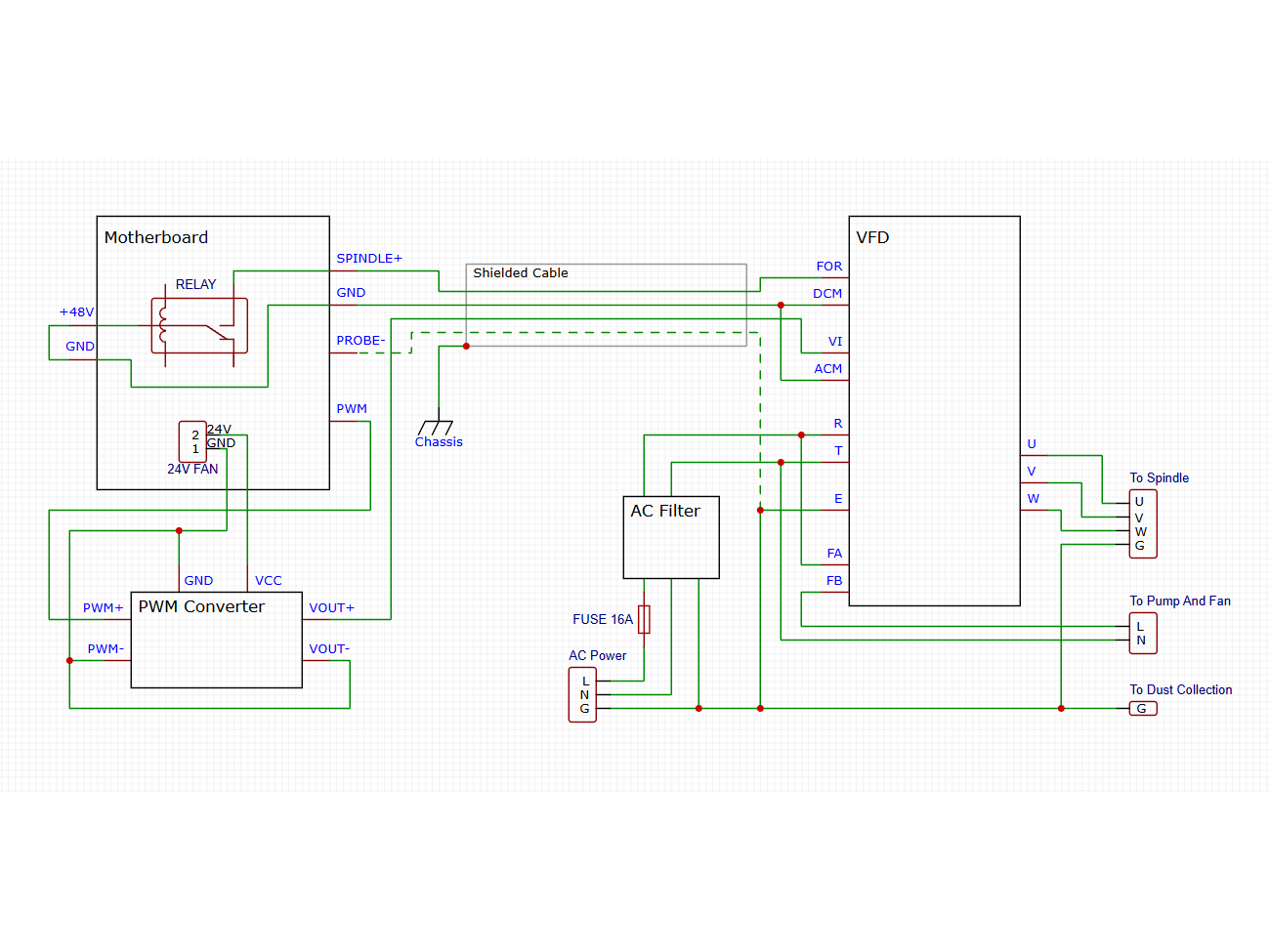Click the T pin label on VFD

click(838, 451)
